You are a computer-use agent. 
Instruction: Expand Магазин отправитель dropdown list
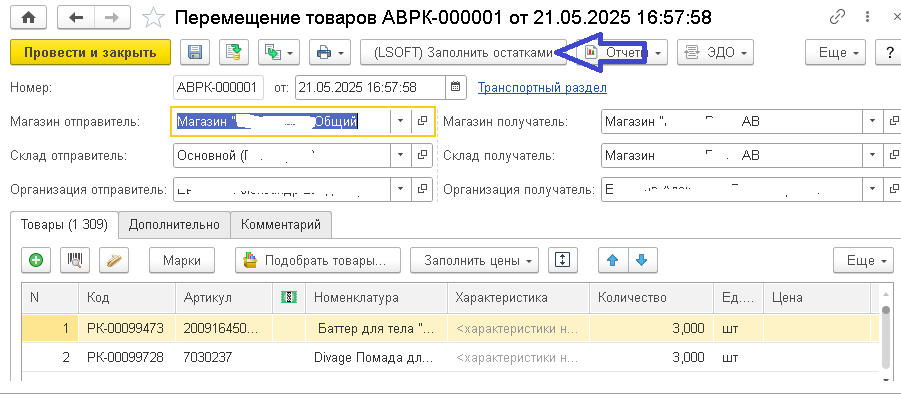point(401,121)
